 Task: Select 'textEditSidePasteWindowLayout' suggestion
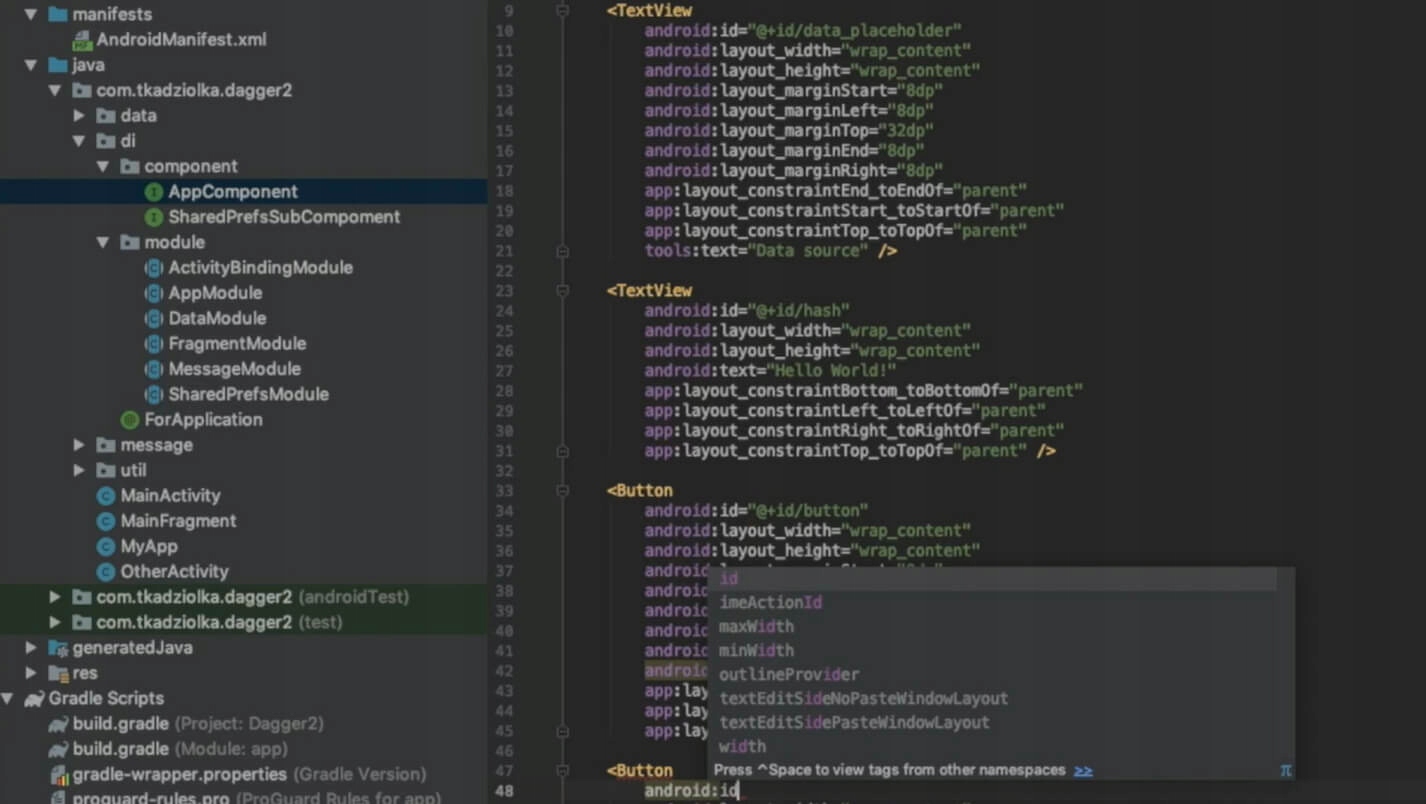point(992,723)
